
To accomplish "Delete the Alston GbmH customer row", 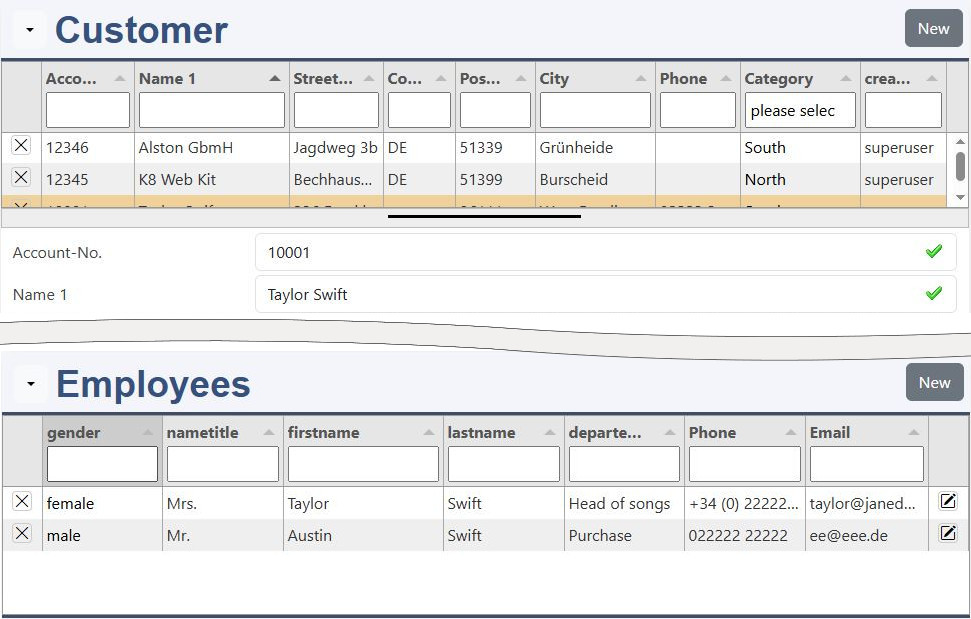I will pyautogui.click(x=21, y=146).
